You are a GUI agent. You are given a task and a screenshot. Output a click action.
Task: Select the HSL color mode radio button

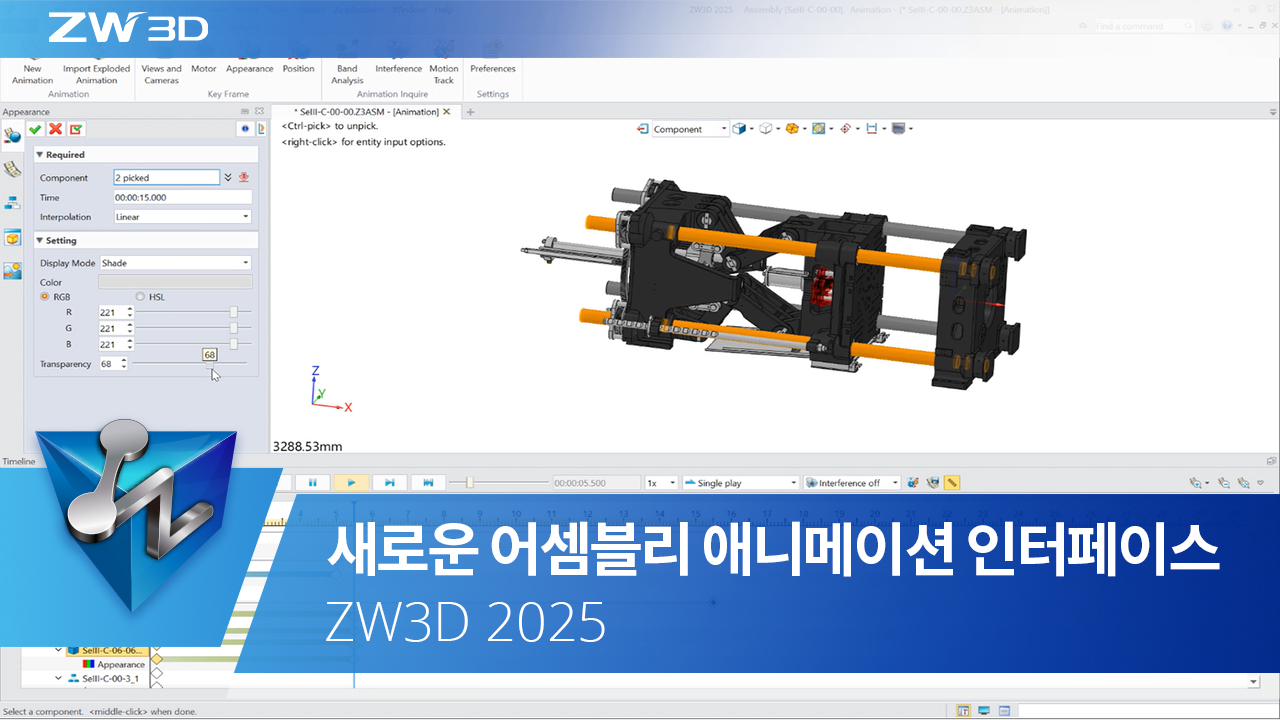(140, 297)
